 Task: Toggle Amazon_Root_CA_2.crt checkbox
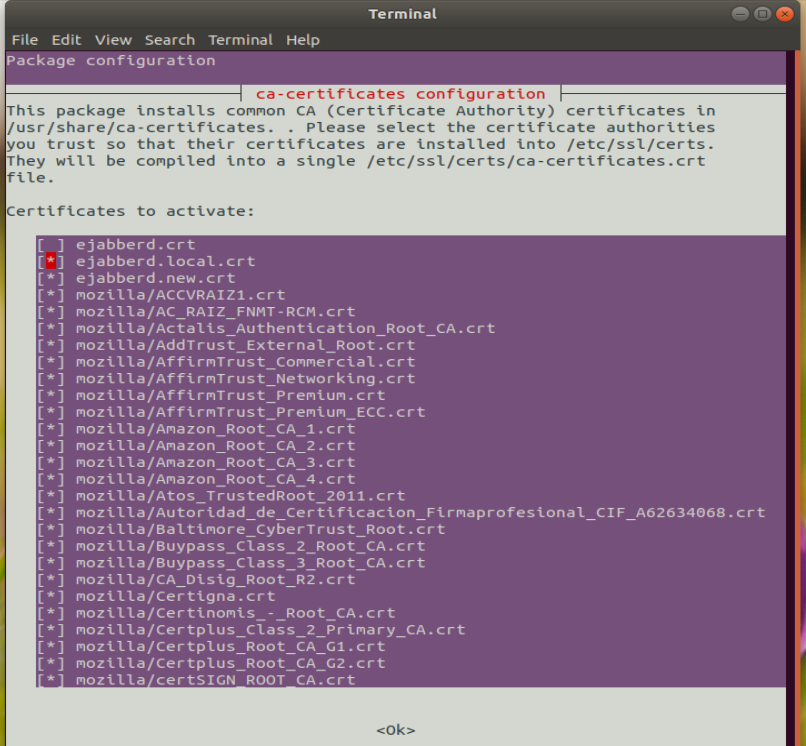[51, 446]
